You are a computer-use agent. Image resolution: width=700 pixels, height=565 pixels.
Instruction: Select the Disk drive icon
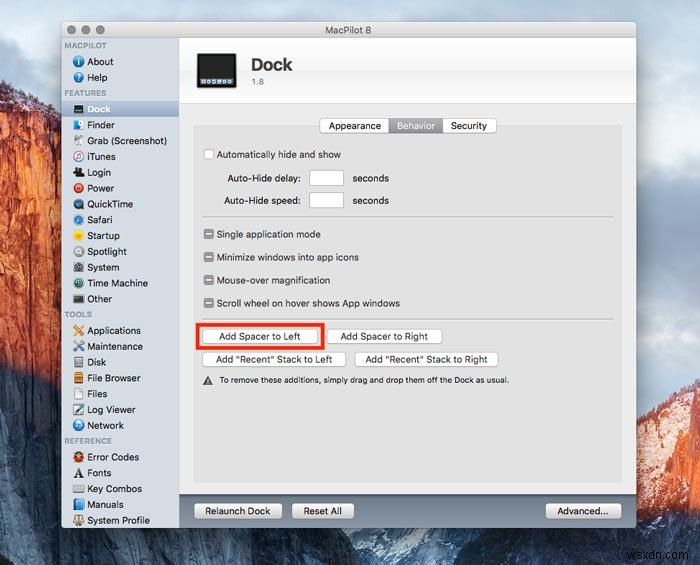(x=79, y=362)
